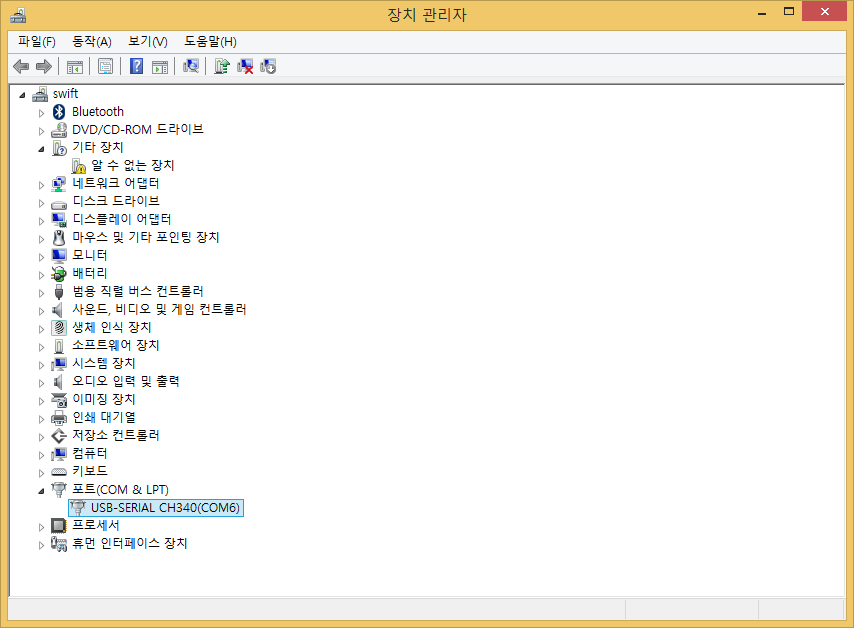The height and width of the screenshot is (628, 854).
Task: Close the 장치 관리자 window
Action: click(825, 11)
